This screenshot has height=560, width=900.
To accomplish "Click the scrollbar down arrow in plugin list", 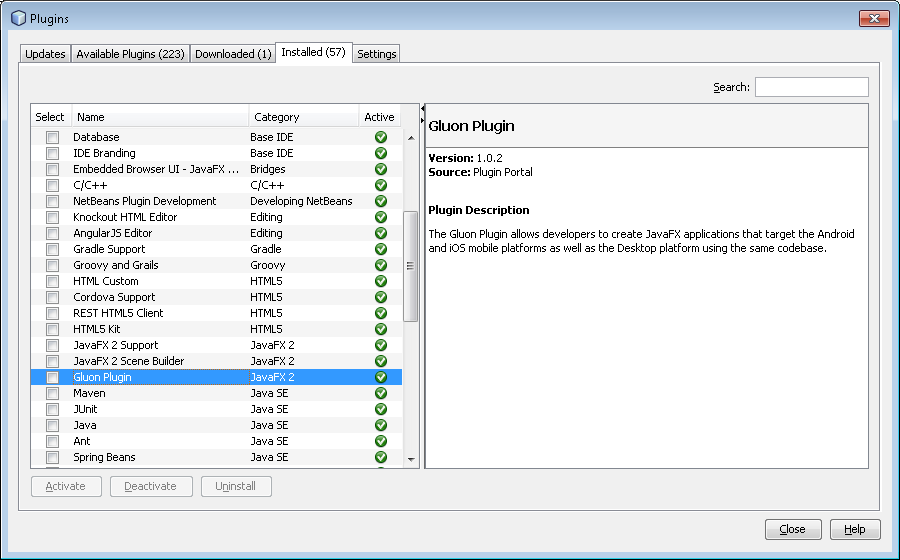I will (411, 459).
